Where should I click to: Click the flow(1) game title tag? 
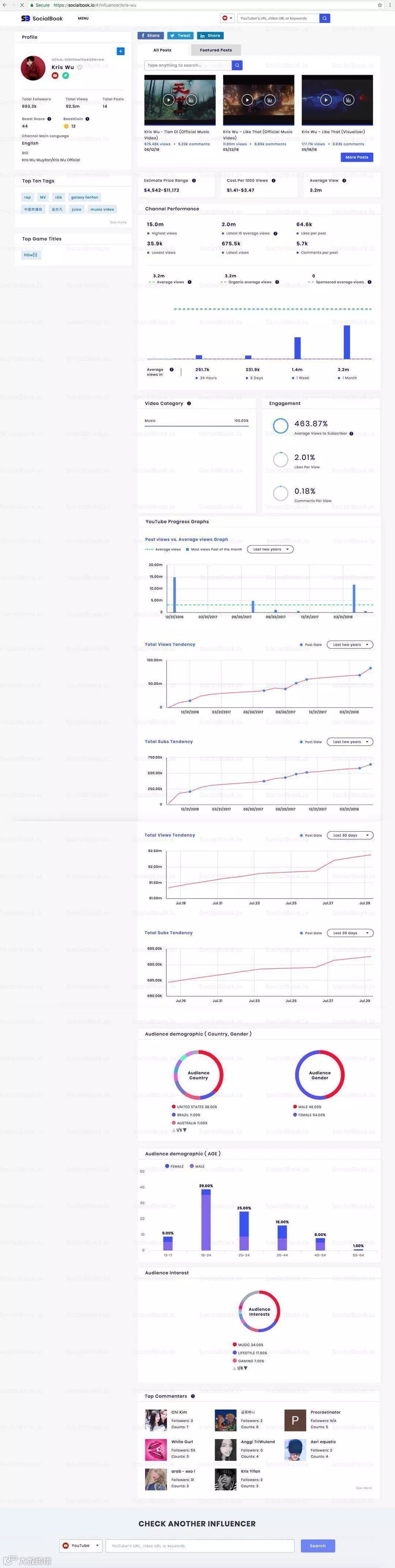pos(31,255)
